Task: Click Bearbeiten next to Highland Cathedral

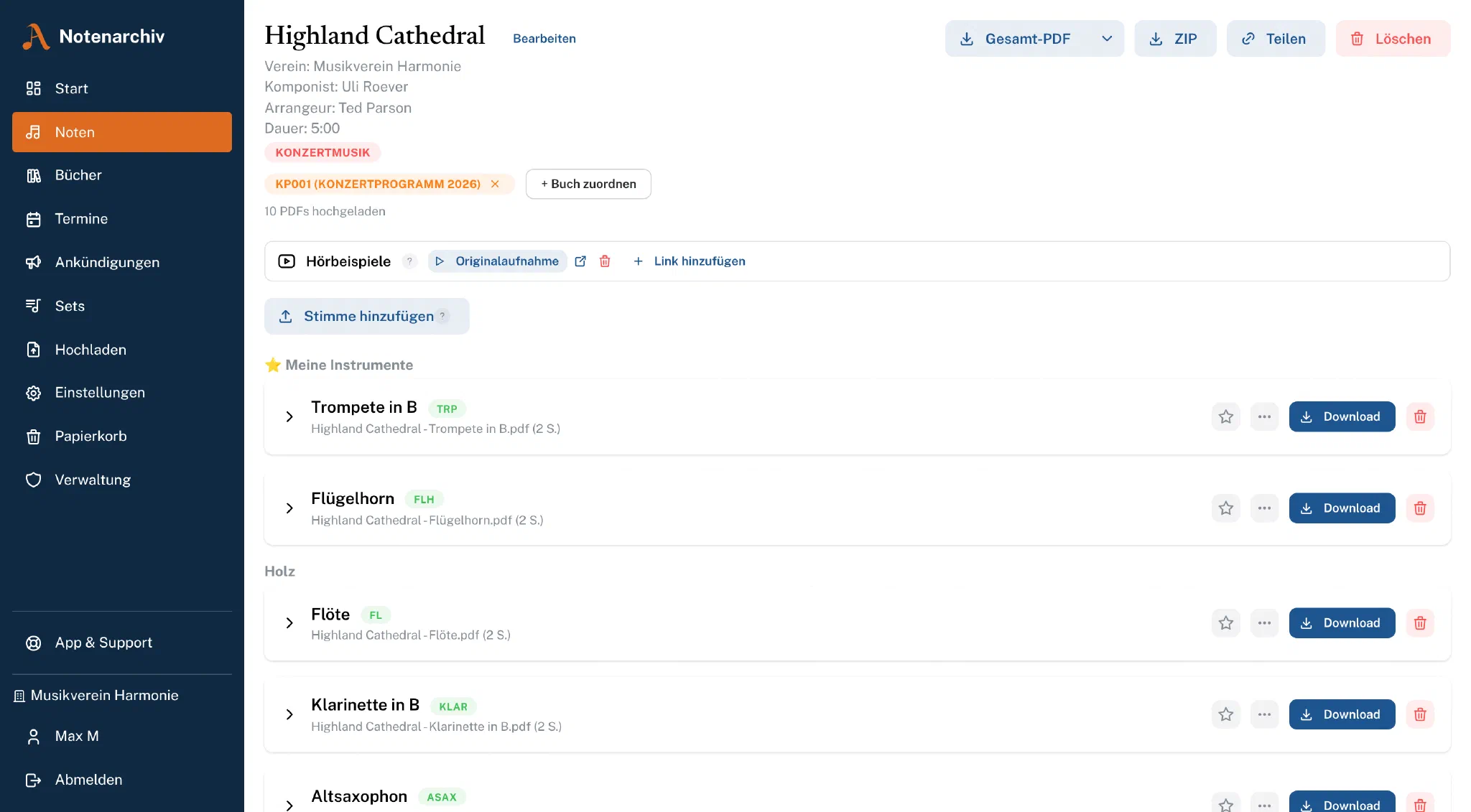Action: coord(544,39)
